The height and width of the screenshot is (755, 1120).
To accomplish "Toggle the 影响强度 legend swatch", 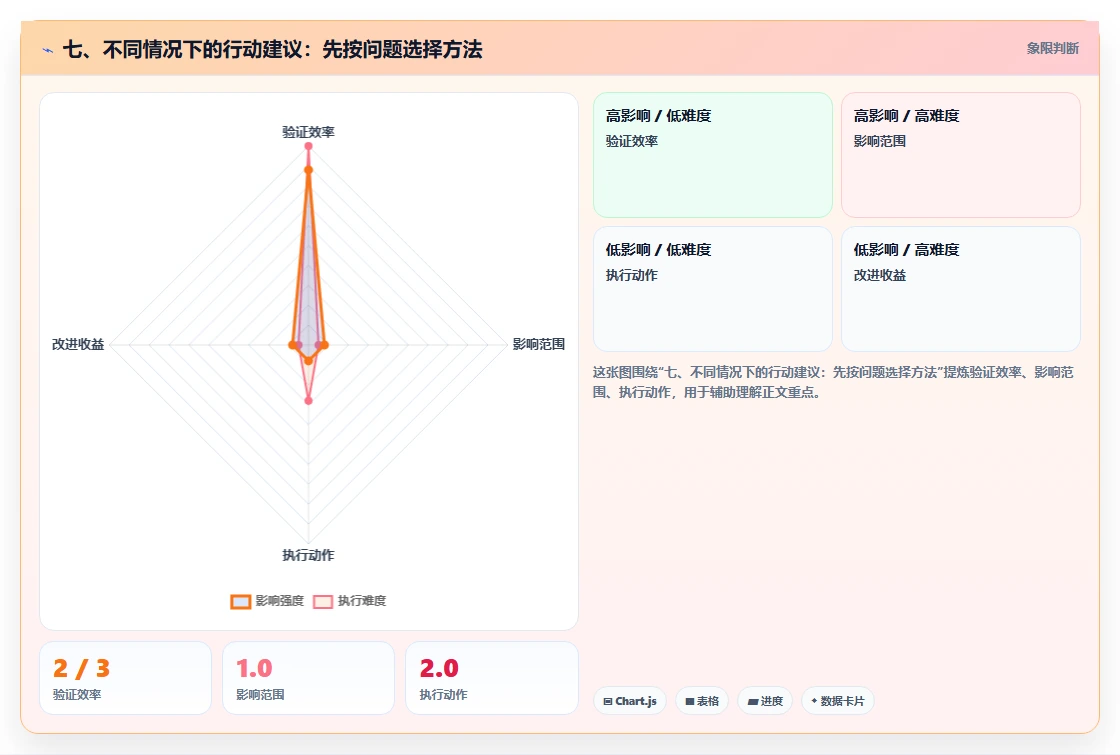I will (241, 601).
